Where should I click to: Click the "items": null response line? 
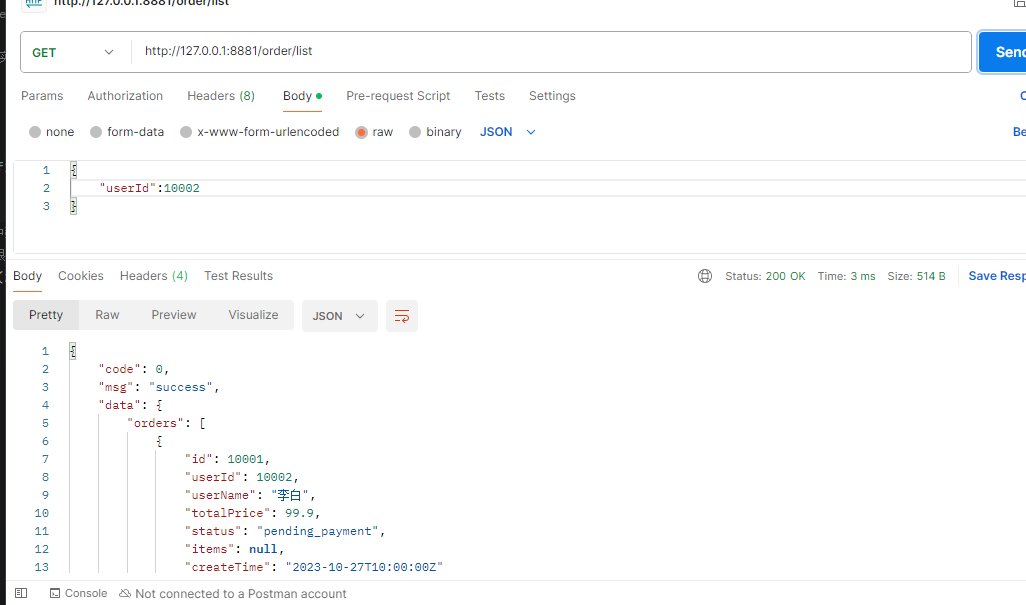[235, 549]
